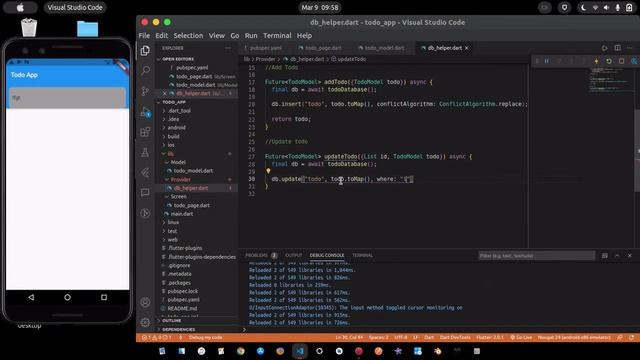Image resolution: width=640 pixels, height=360 pixels.
Task: Click the notifications bell in status bar
Action: pos(631,338)
